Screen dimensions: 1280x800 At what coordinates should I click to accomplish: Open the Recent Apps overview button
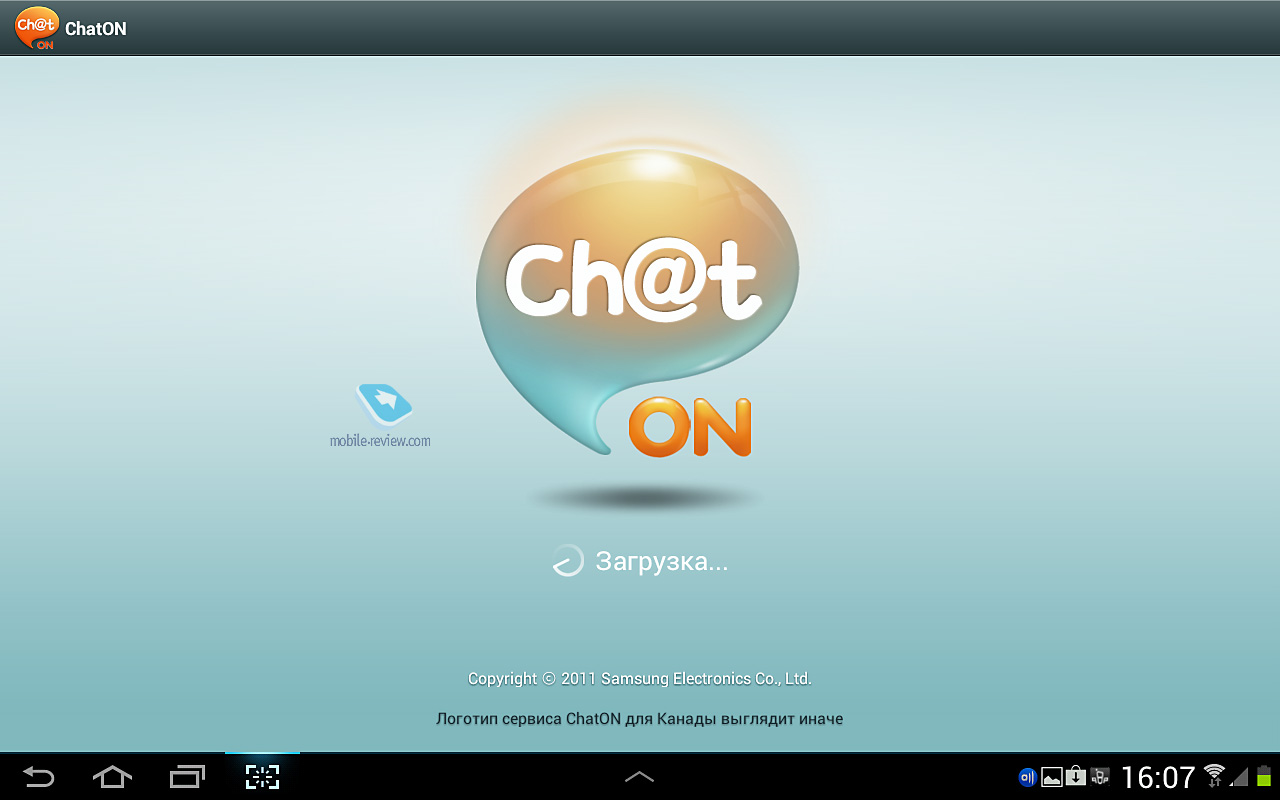coord(187,776)
